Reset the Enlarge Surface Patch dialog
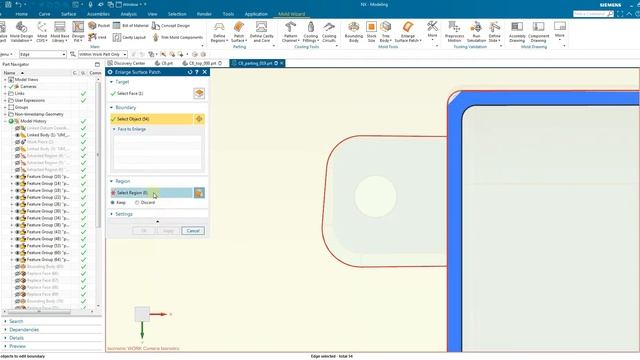The height and width of the screenshot is (360, 640). point(190,72)
